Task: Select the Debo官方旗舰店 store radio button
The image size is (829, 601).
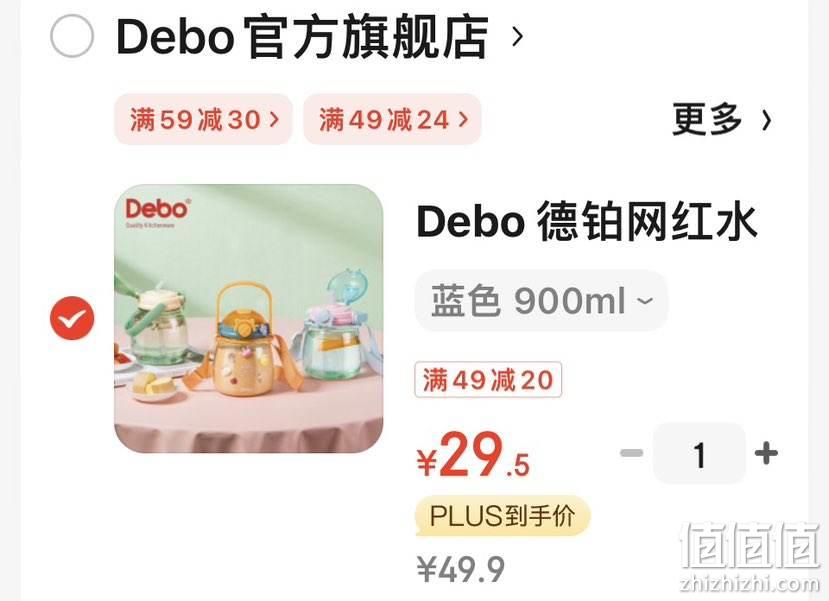Action: point(72,36)
